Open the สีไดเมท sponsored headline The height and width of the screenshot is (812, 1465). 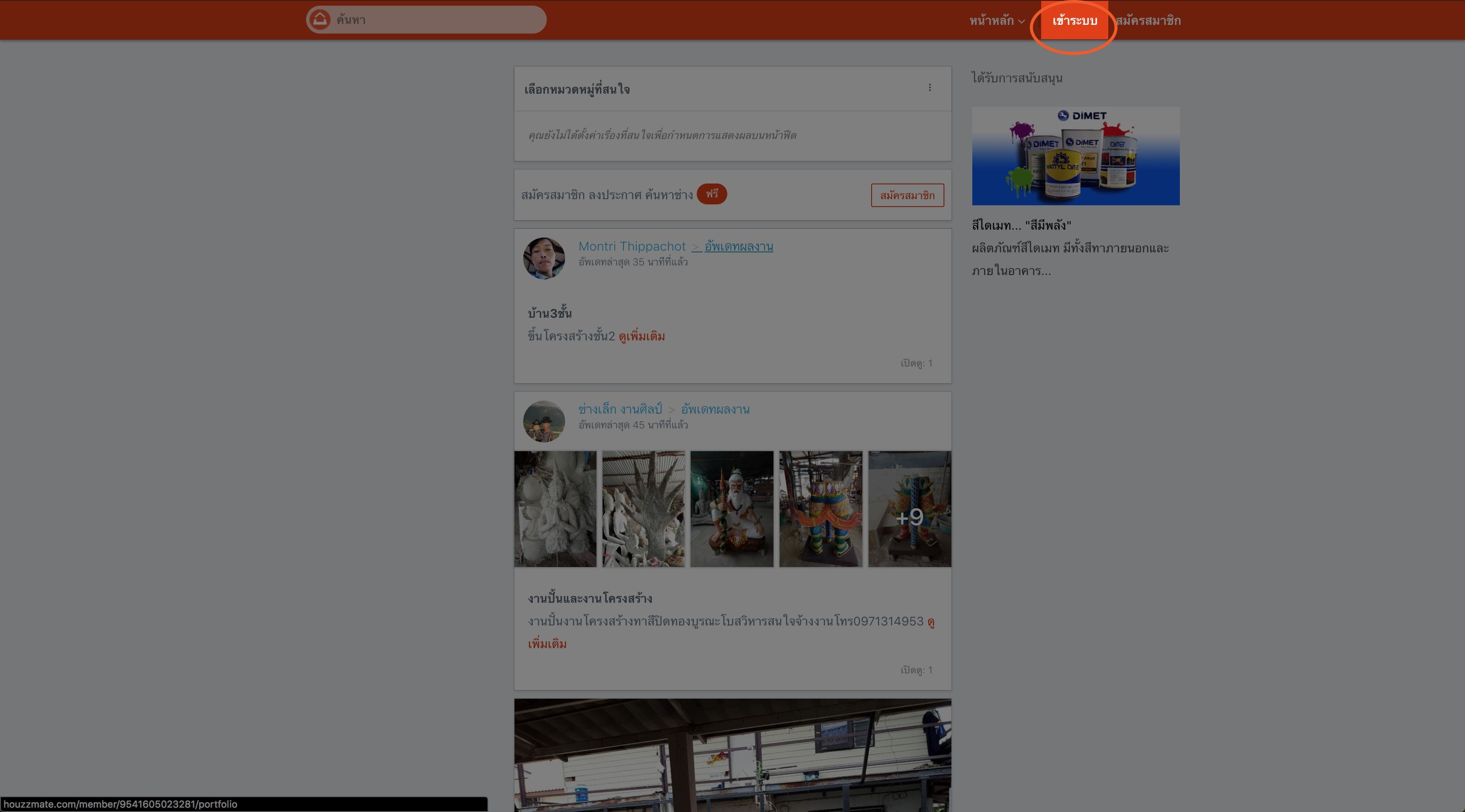pos(1021,225)
